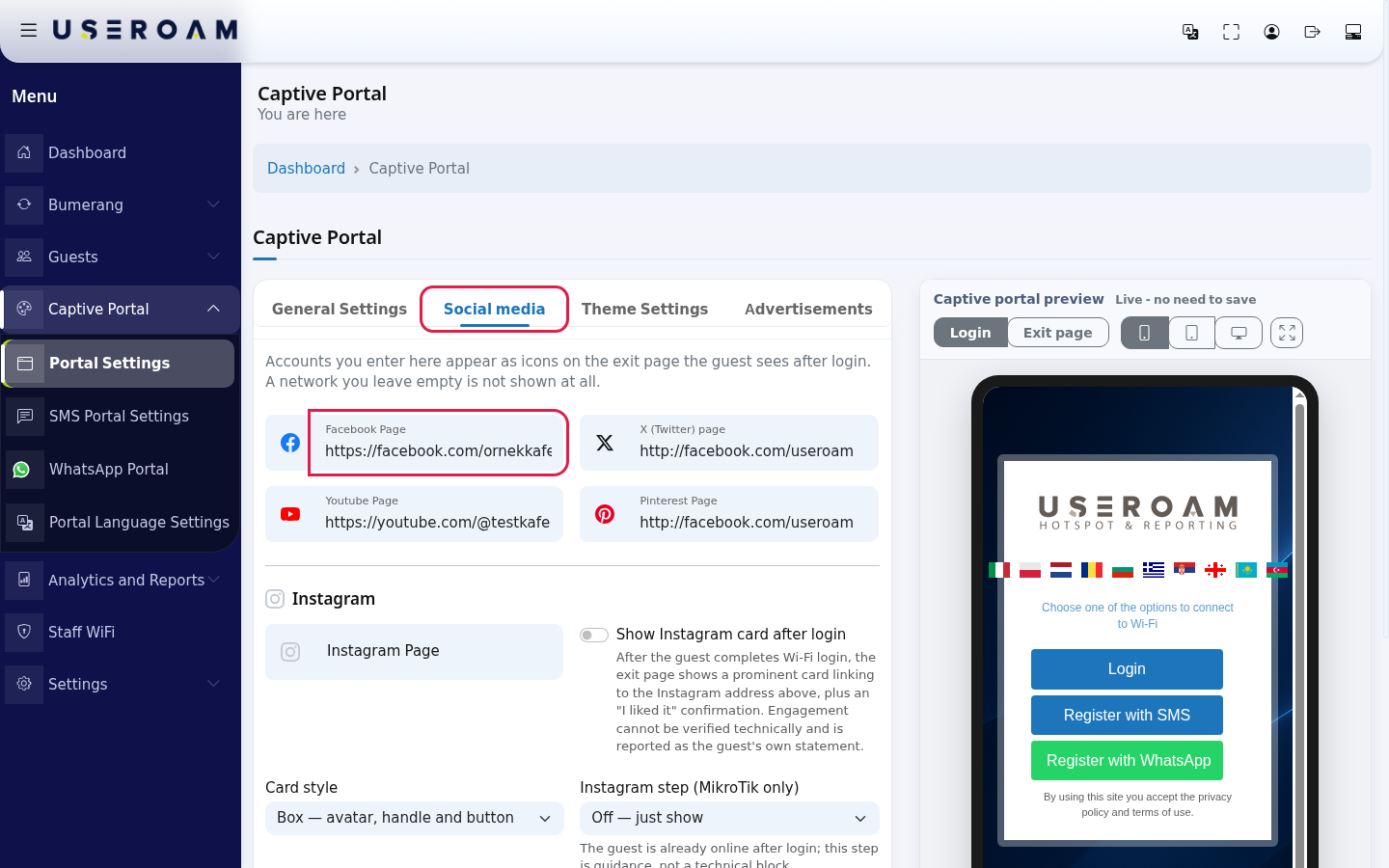
Task: Open the hamburger menu in the header
Action: (x=29, y=31)
